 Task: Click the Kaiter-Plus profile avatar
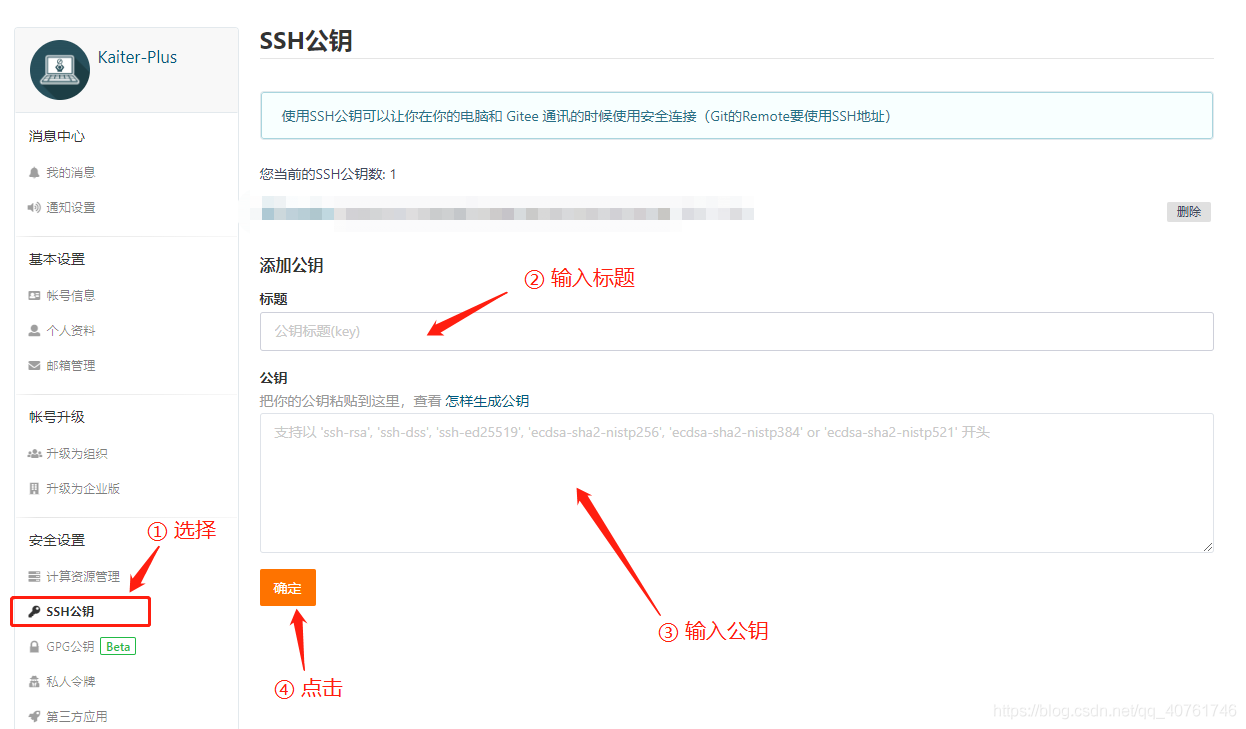pyautogui.click(x=60, y=70)
